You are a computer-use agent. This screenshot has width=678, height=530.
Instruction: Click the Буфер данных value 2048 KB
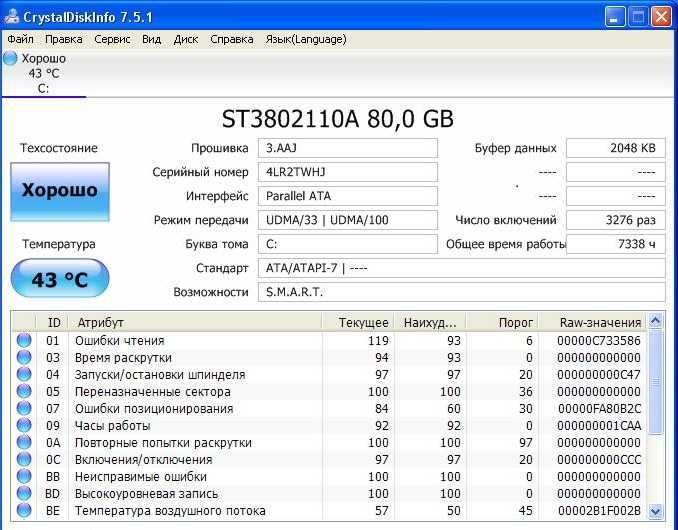[615, 148]
